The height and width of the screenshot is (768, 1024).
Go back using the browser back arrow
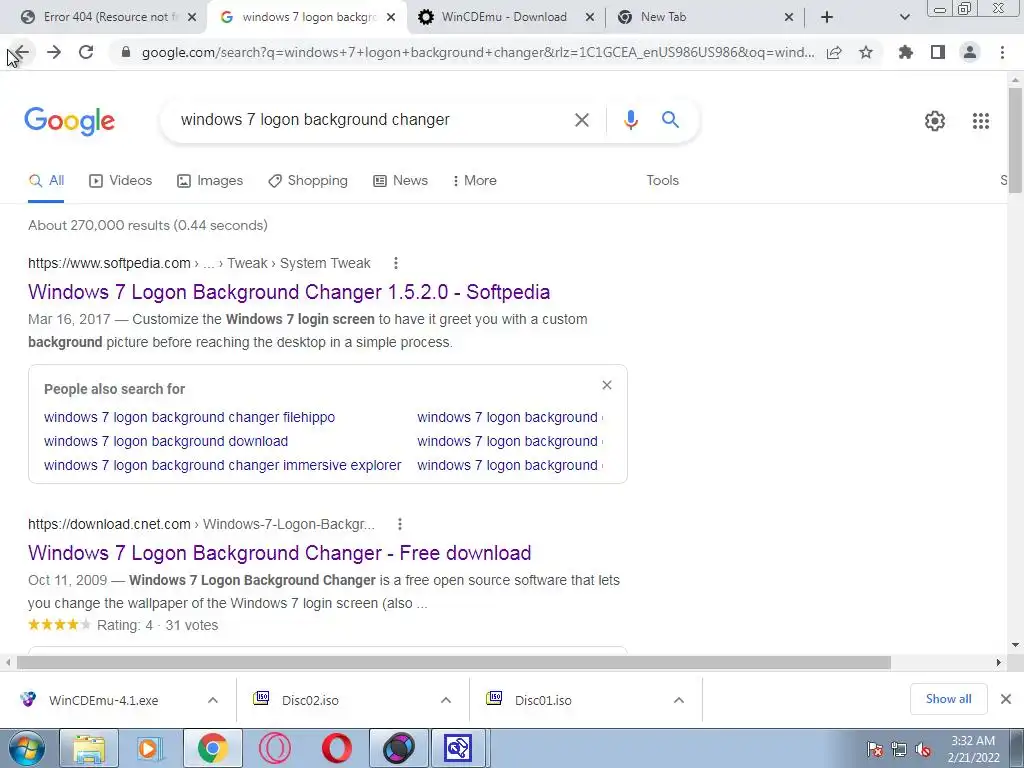click(22, 52)
